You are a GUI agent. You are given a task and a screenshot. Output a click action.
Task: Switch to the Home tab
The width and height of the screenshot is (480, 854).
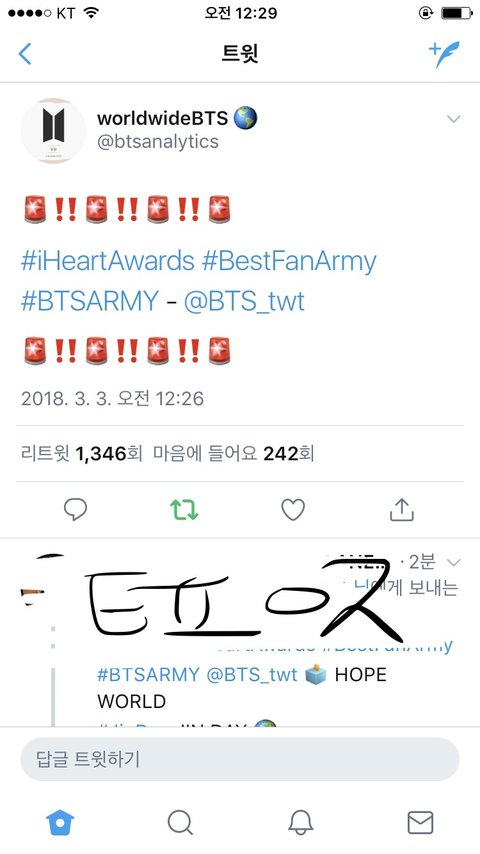coord(60,822)
